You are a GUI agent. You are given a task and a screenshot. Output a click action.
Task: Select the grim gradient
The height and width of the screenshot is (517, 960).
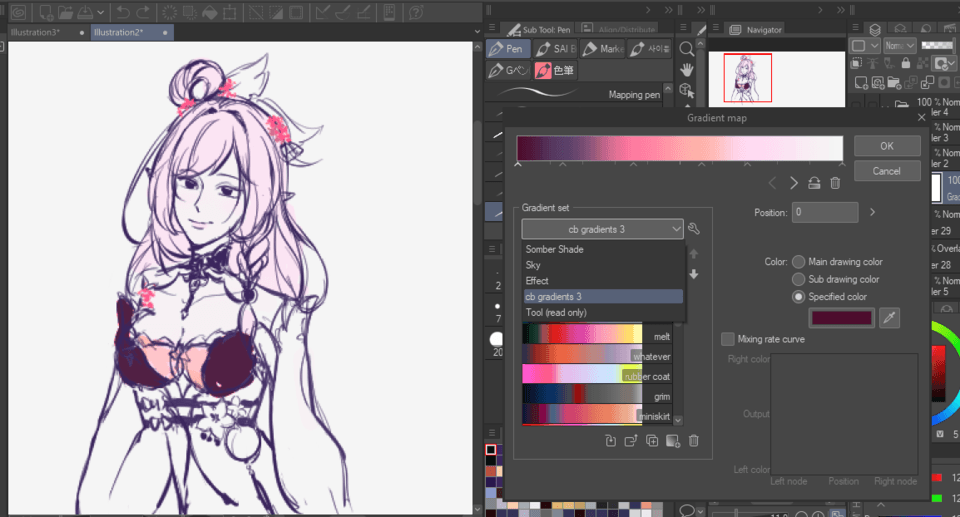point(597,395)
